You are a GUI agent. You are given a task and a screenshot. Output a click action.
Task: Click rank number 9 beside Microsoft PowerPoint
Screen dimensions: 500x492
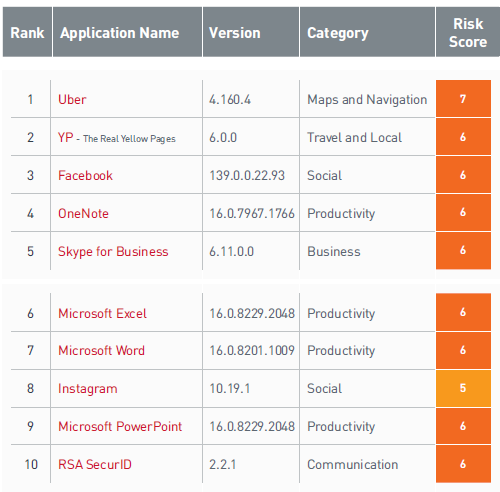[30, 426]
